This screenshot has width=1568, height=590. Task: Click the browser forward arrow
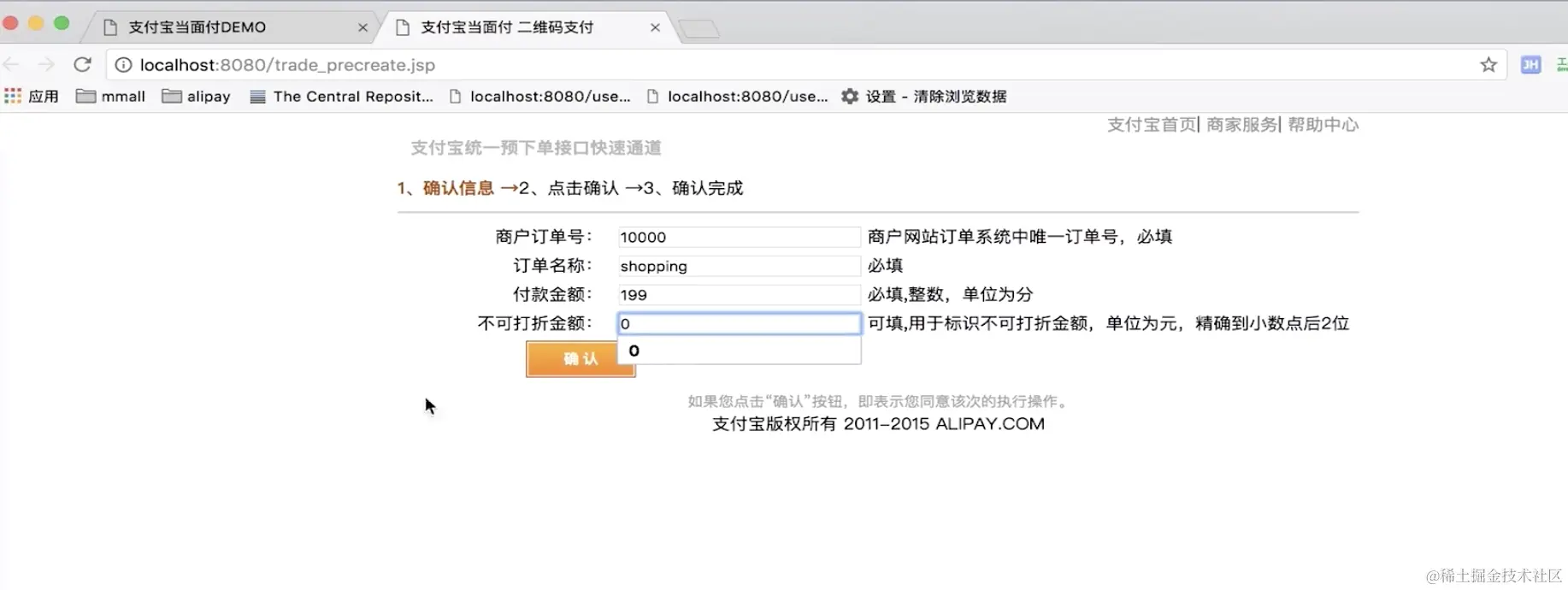point(47,65)
